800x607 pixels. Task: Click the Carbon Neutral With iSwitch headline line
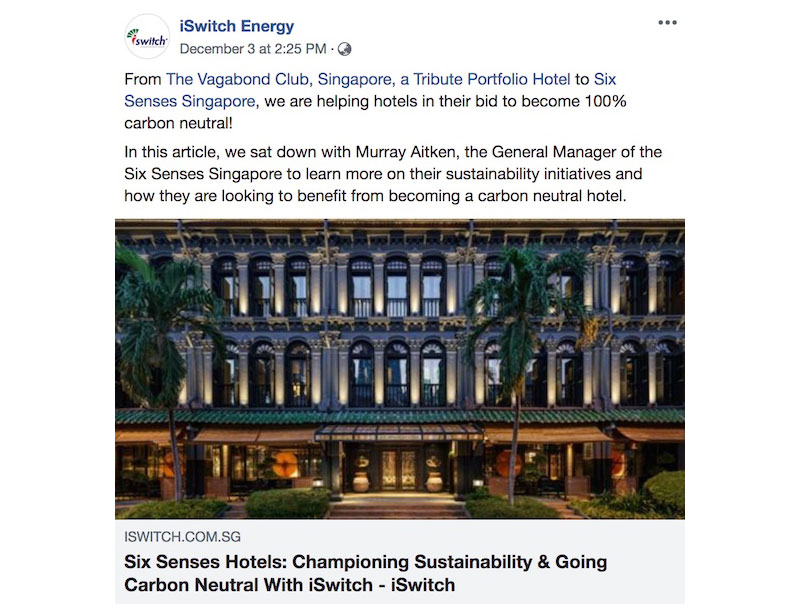tap(289, 585)
